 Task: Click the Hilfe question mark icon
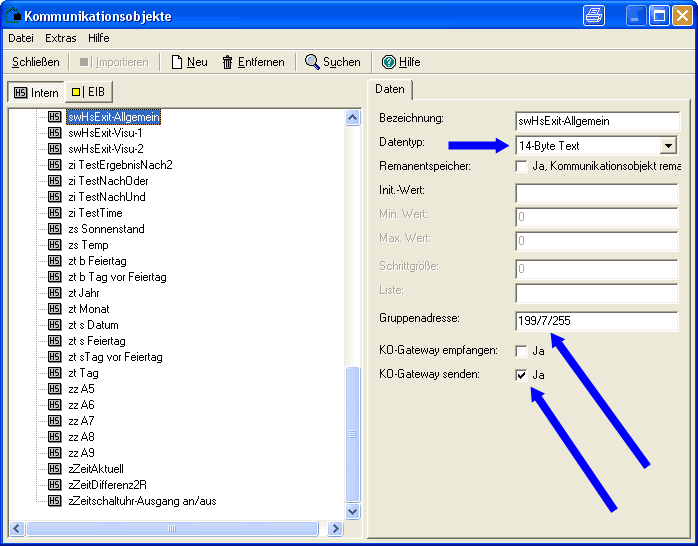(389, 62)
